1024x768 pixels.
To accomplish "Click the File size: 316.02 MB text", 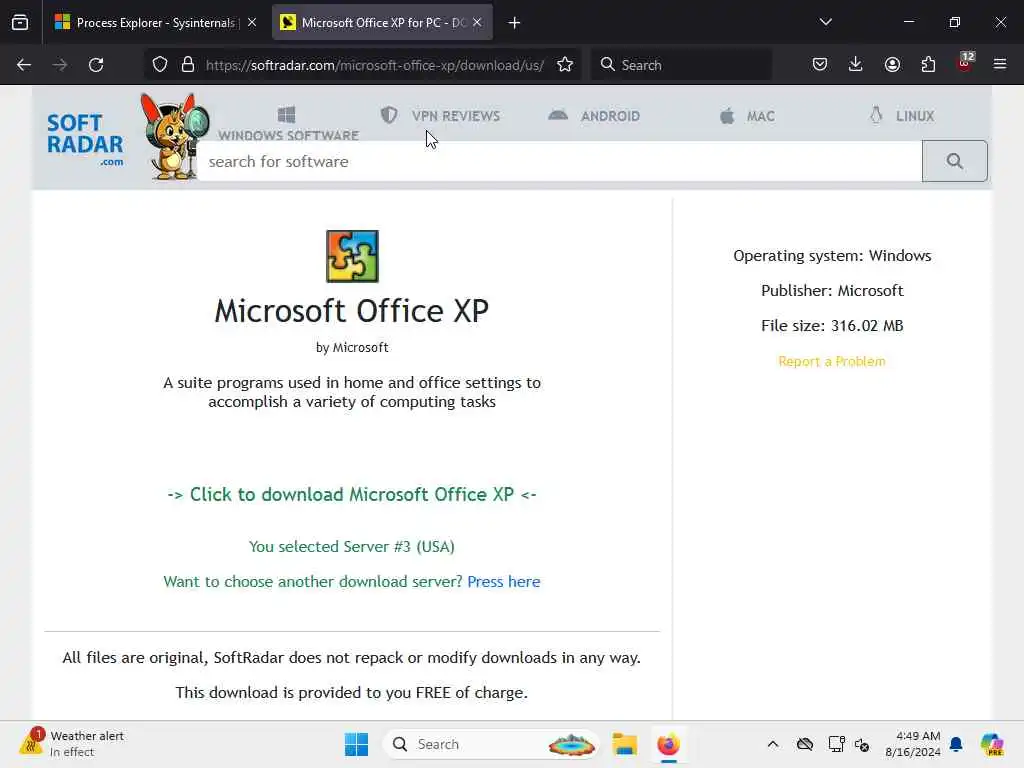I will point(832,325).
